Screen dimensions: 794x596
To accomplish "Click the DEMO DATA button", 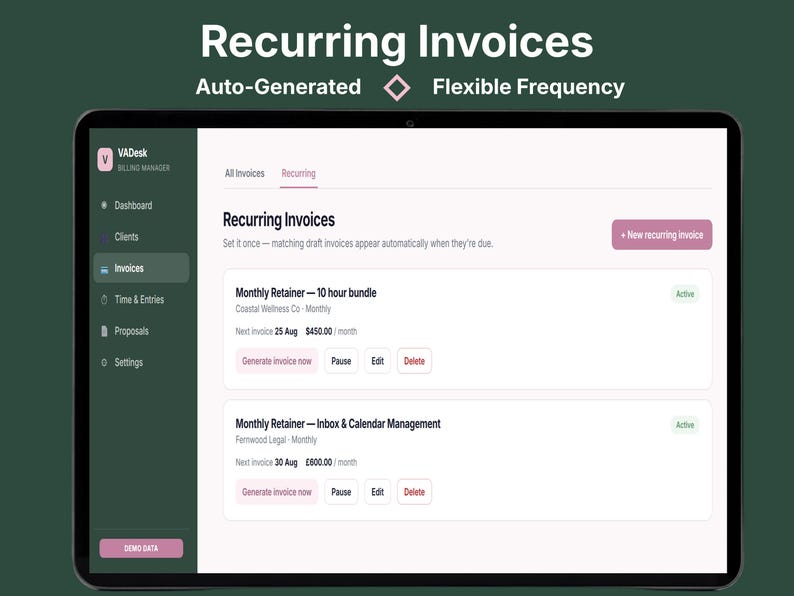I will click(x=141, y=548).
